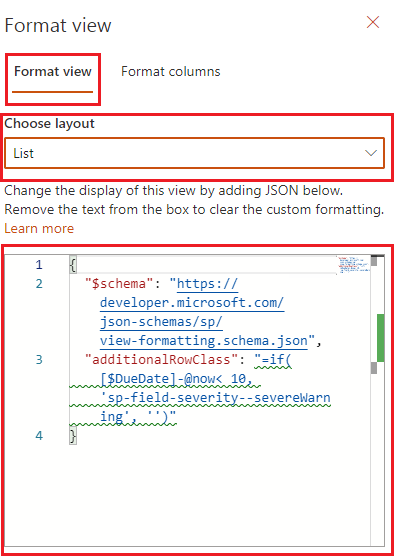The height and width of the screenshot is (560, 395).
Task: Open the Choose layout dropdown showing List
Action: (195, 153)
